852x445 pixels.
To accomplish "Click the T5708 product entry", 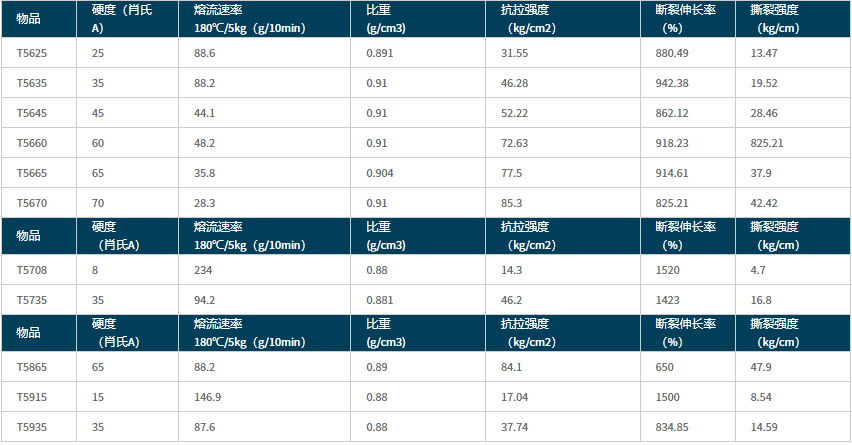I will click(x=32, y=270).
